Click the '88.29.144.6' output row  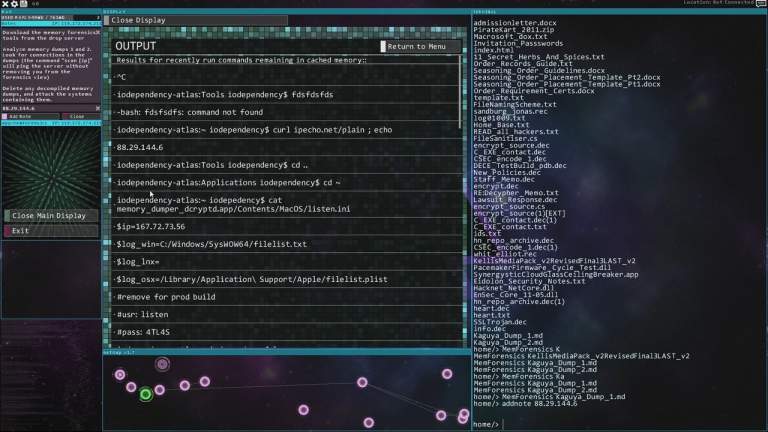[286, 147]
